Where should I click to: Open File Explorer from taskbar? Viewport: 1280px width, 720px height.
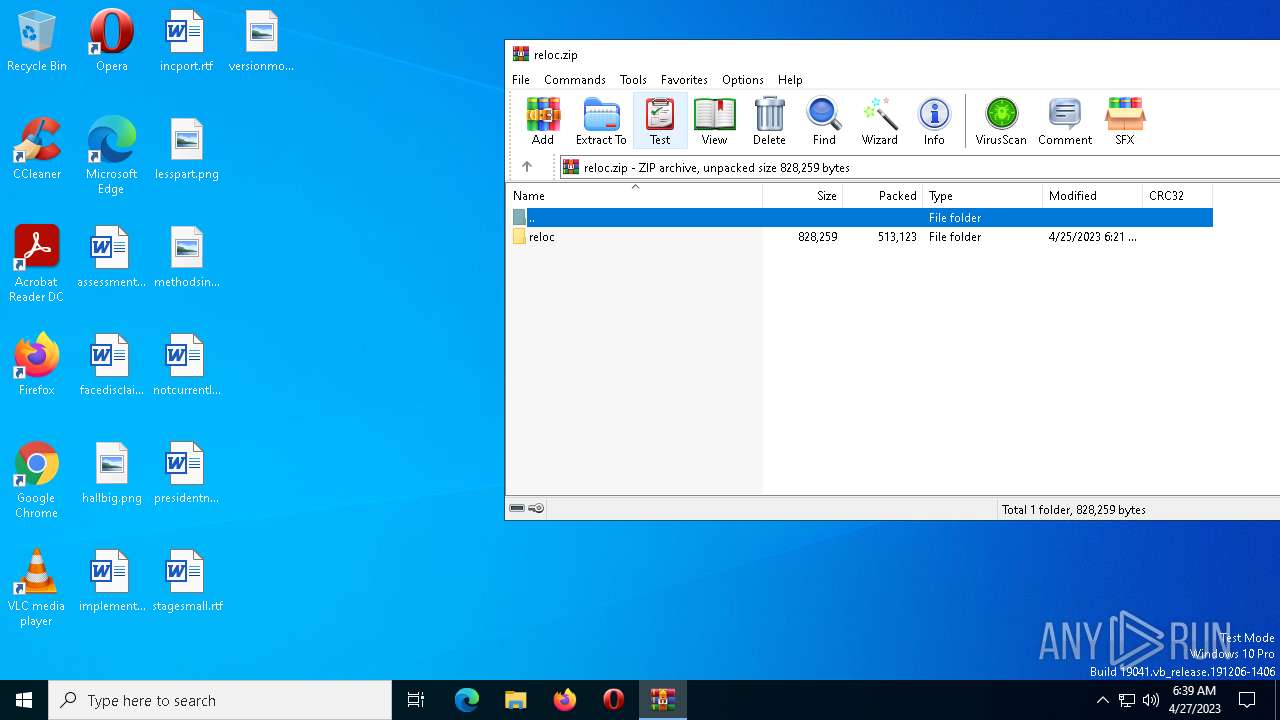[515, 700]
